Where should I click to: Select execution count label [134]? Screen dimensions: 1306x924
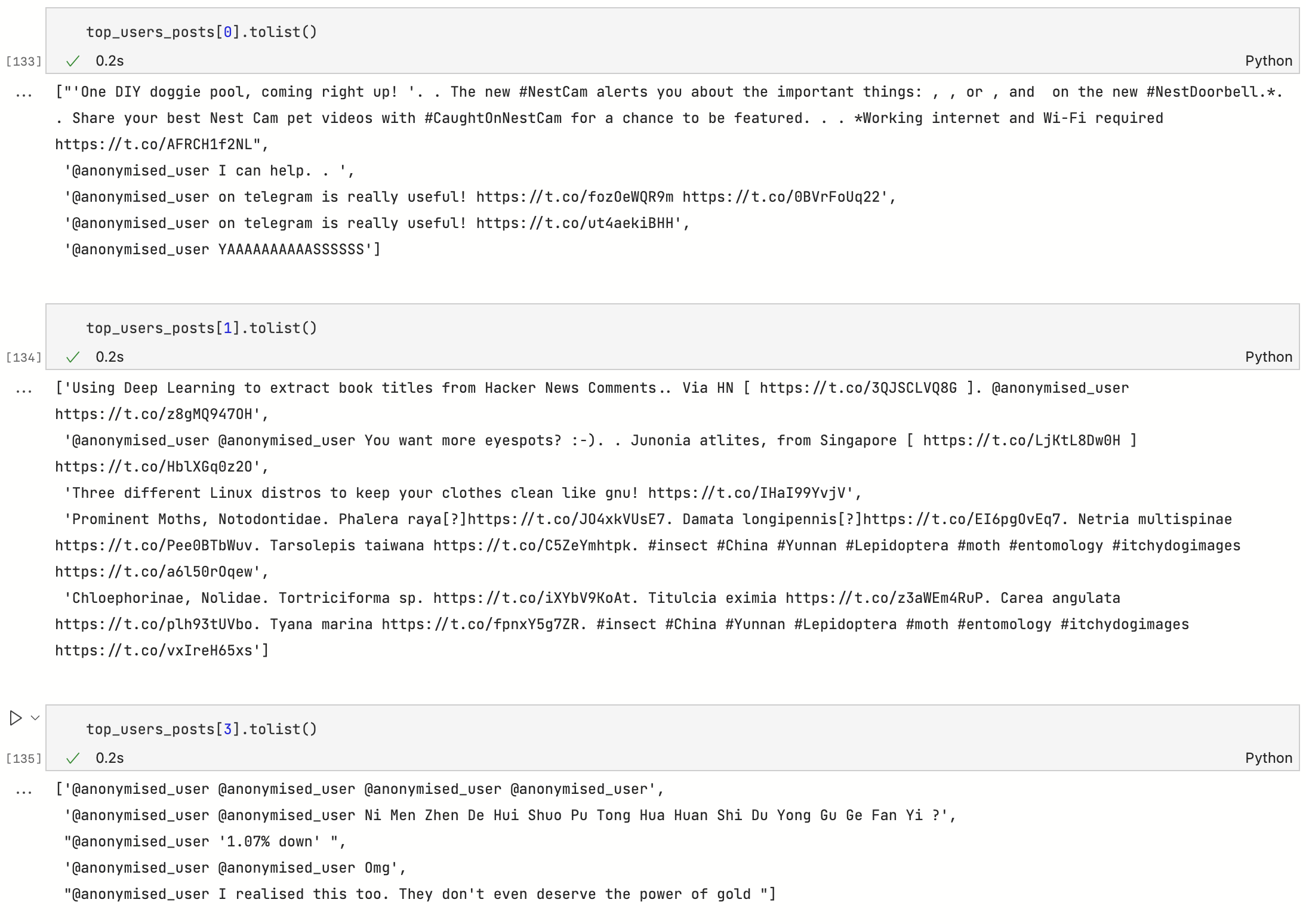coord(24,358)
